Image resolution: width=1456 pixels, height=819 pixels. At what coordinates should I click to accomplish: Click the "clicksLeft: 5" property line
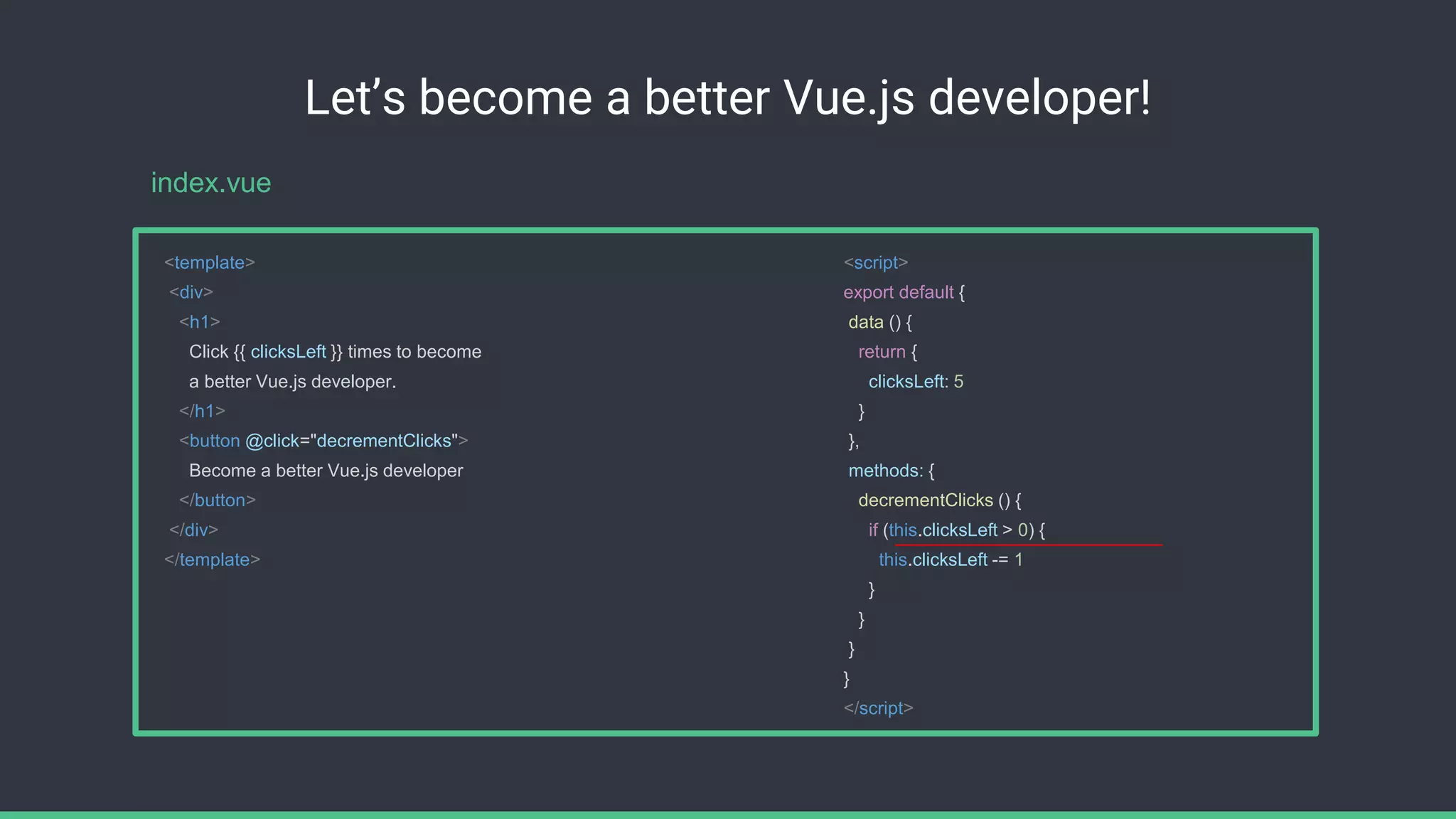coord(916,382)
